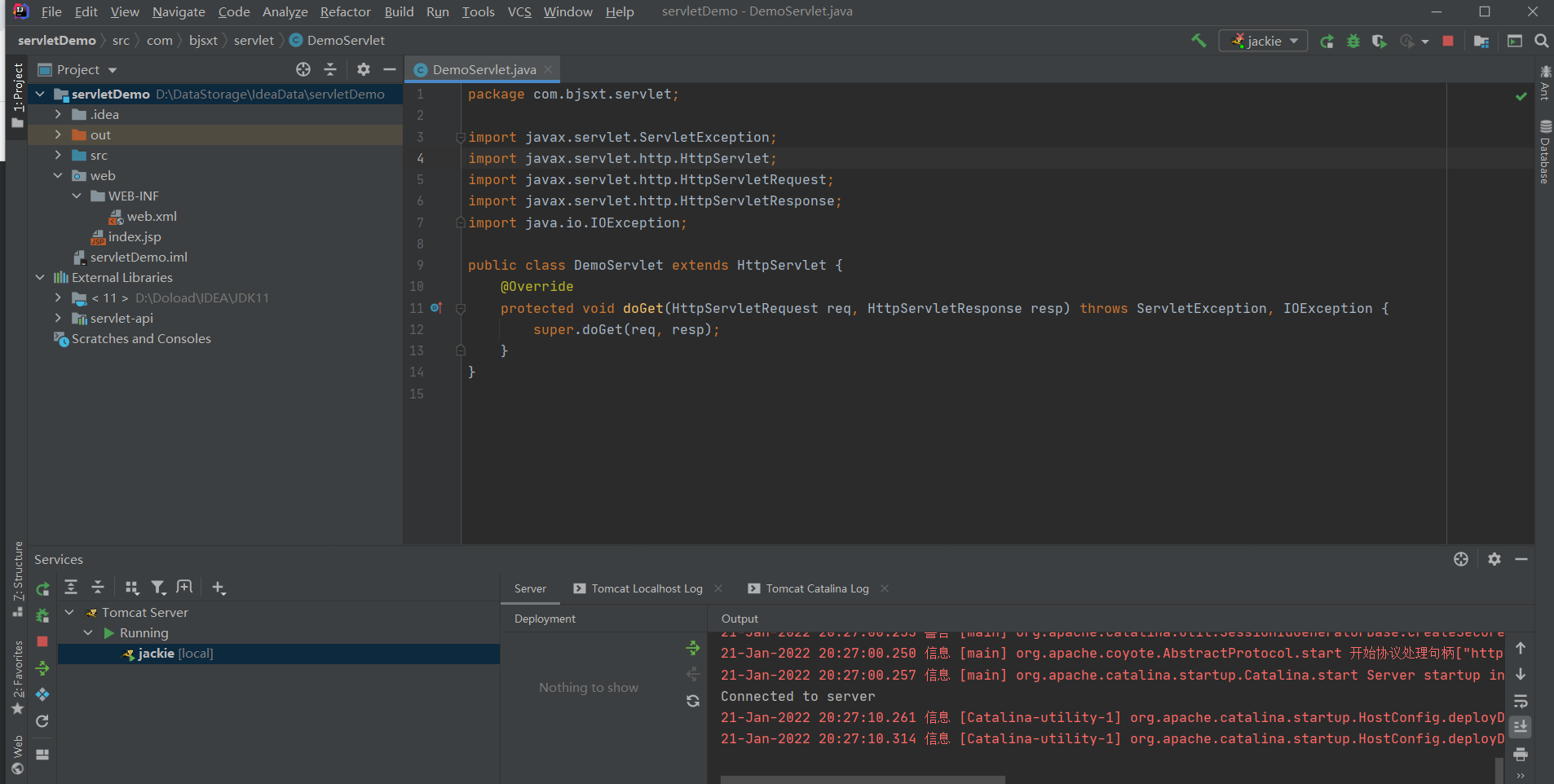
Task: Collapse all Services tree nodes
Action: (x=98, y=587)
